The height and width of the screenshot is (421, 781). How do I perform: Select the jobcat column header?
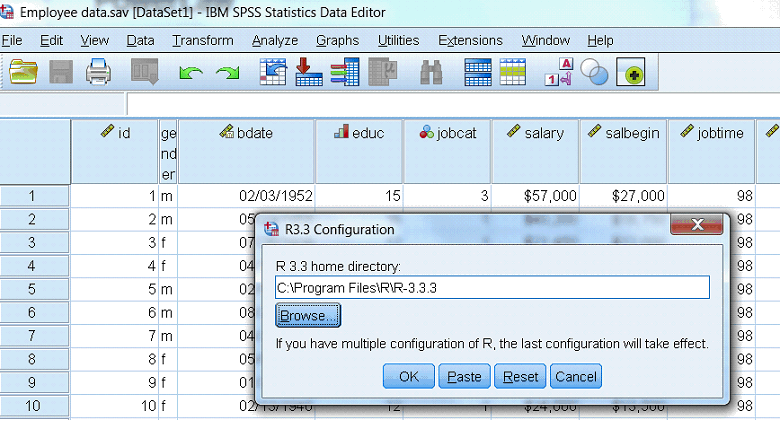447,151
